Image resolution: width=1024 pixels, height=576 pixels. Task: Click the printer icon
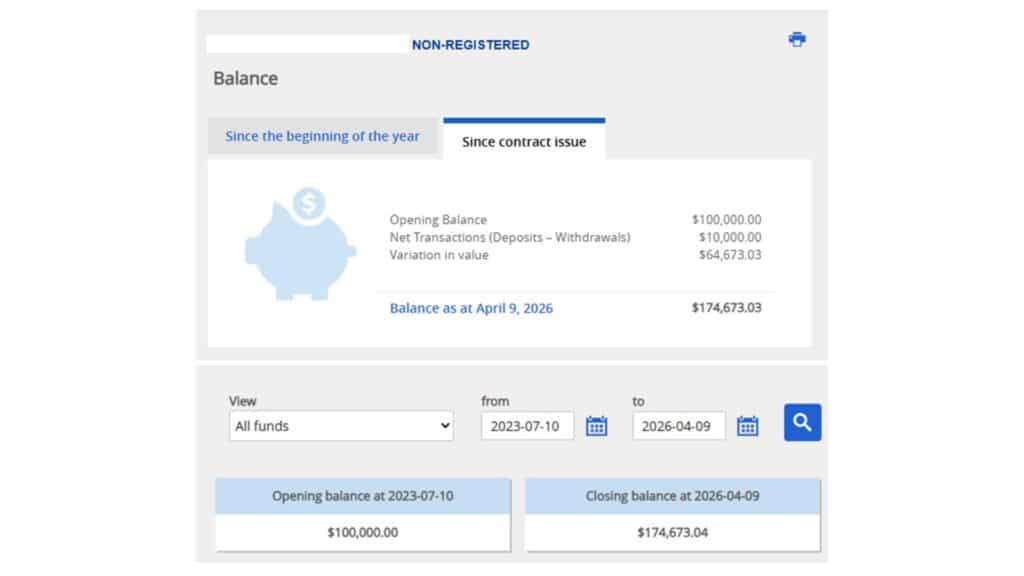[x=797, y=40]
